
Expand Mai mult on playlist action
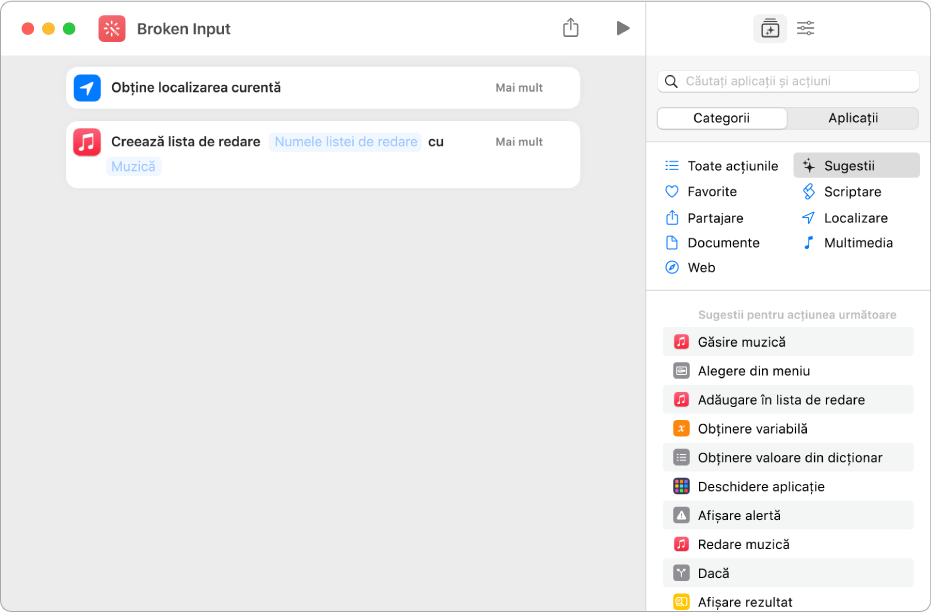(519, 142)
